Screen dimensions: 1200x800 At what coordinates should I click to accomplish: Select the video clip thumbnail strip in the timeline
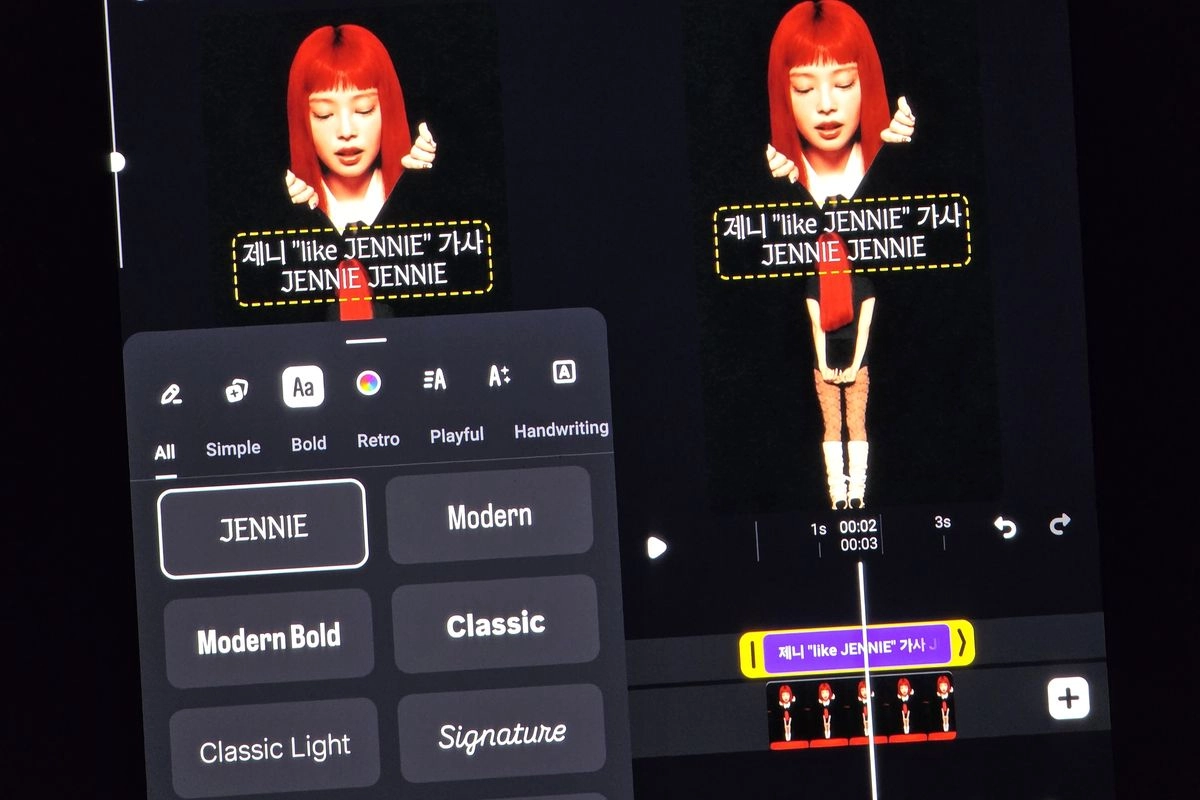(860, 710)
